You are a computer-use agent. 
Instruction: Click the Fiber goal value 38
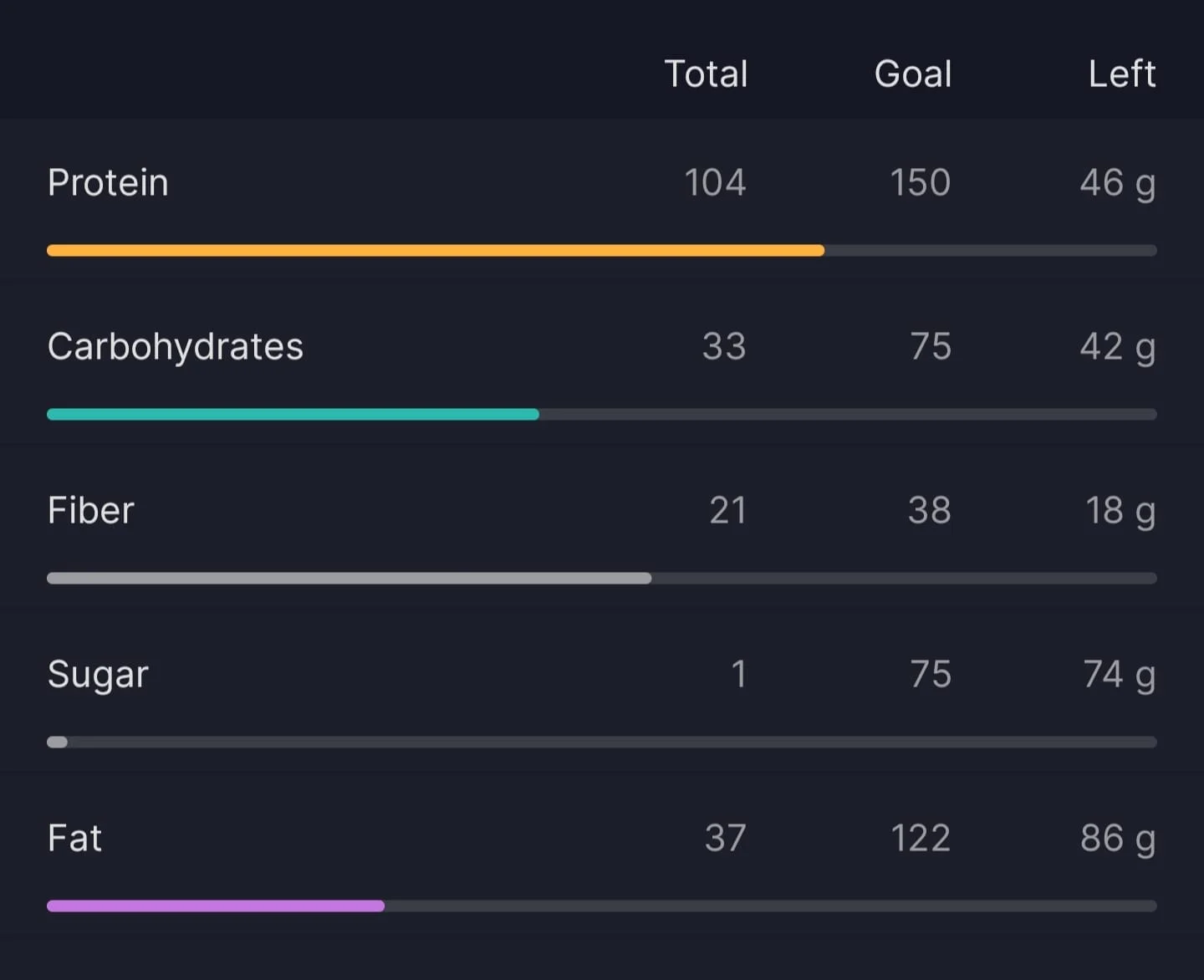[930, 510]
